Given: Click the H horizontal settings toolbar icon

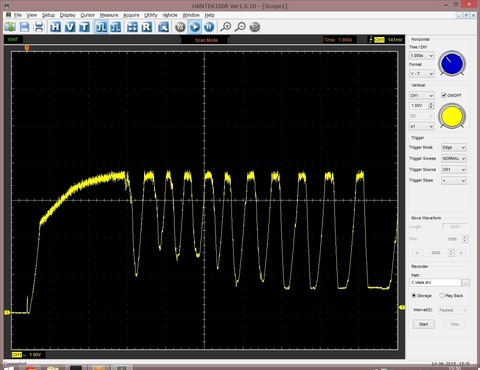Looking at the screenshot, I should [55, 27].
